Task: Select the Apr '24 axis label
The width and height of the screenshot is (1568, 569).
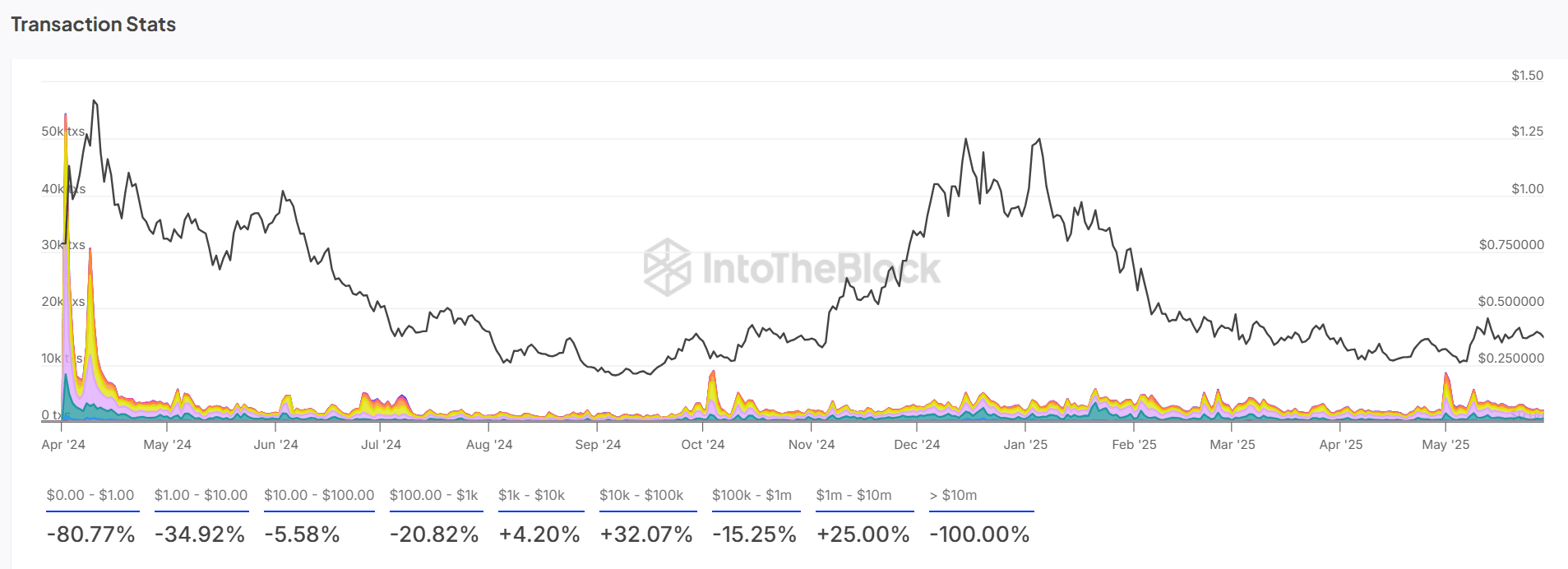Action: 63,444
